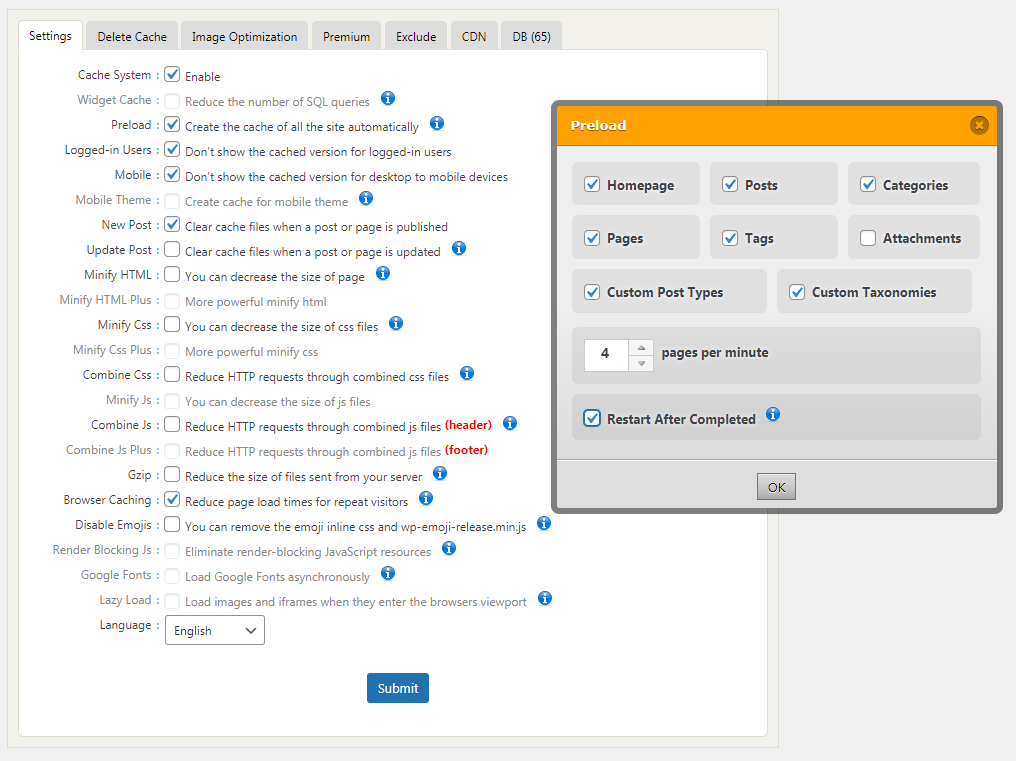Toggle Browser Caching checkbox
1016x761 pixels.
(x=172, y=500)
